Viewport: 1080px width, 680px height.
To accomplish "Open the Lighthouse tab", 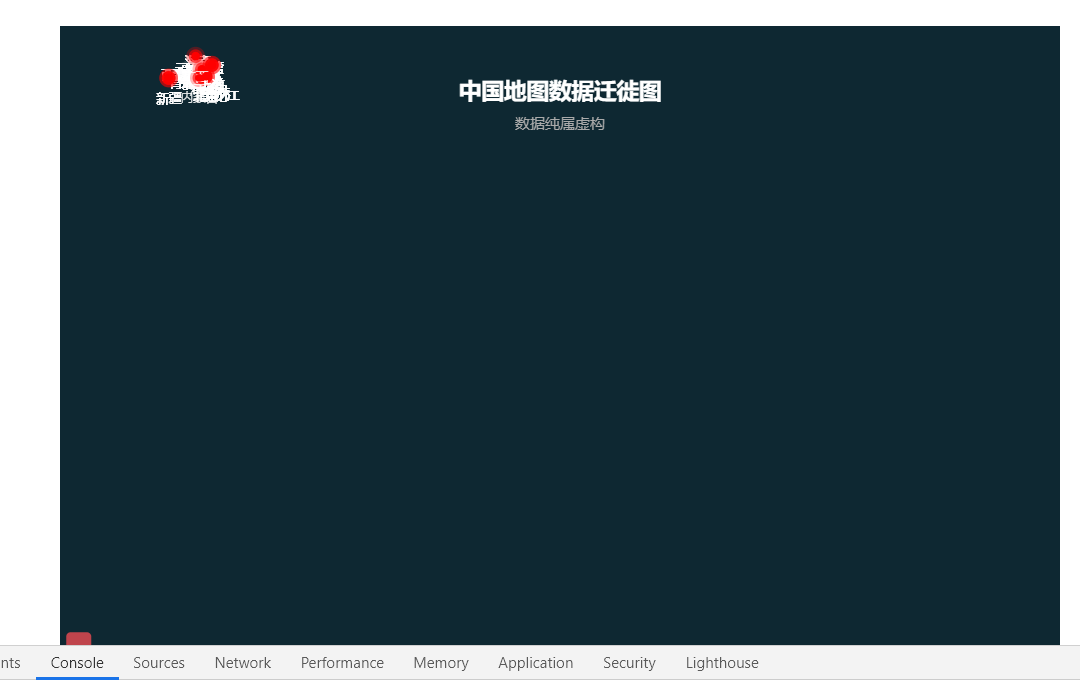I will tap(722, 663).
